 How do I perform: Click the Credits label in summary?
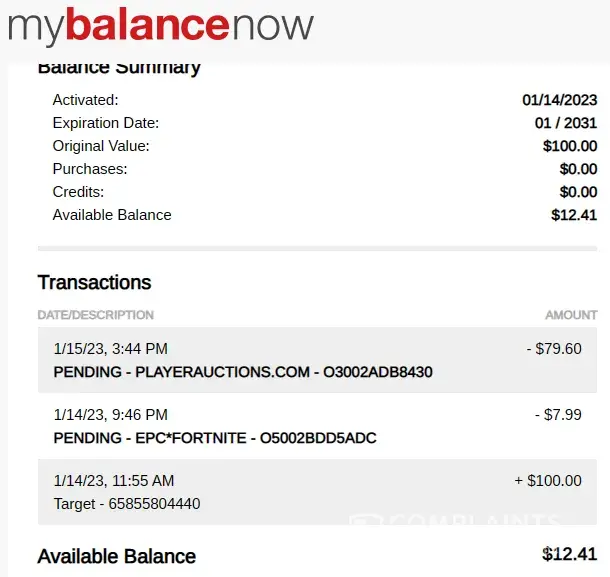(78, 192)
